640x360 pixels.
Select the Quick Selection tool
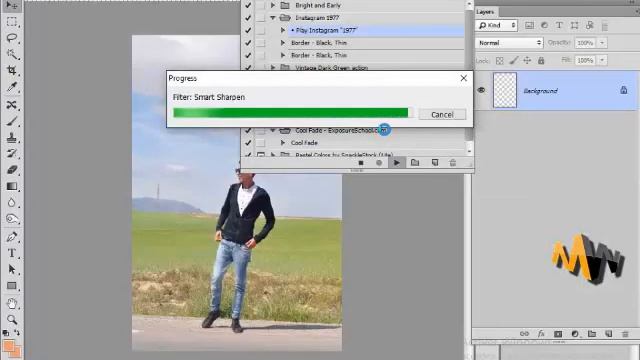tap(11, 54)
